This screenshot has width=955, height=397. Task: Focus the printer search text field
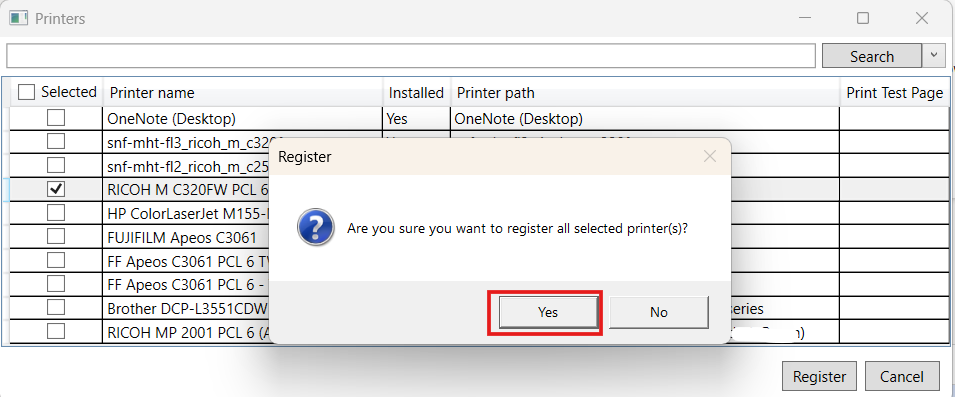coord(411,56)
